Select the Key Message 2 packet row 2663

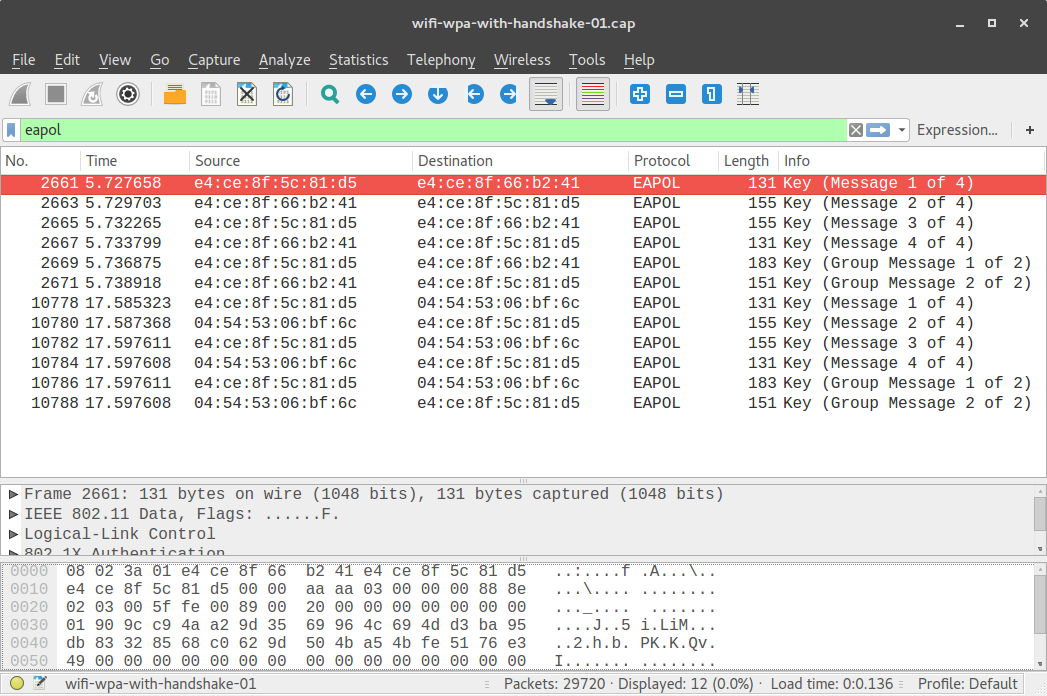[x=400, y=203]
